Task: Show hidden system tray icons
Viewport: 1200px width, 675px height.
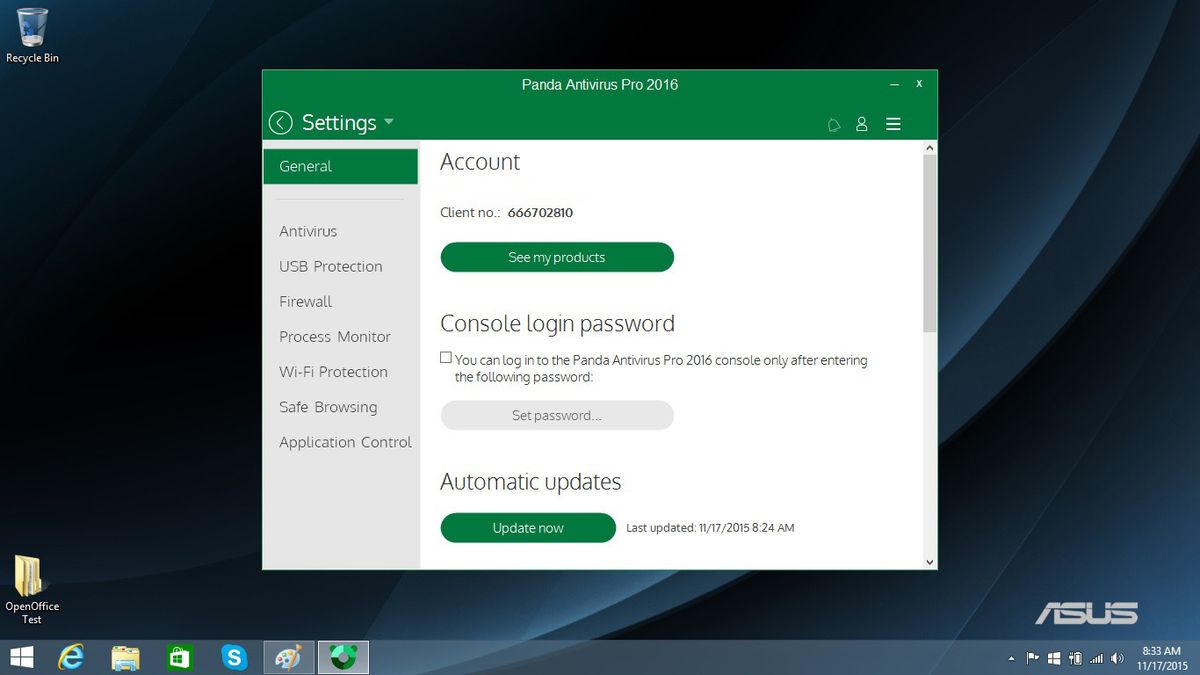Action: pyautogui.click(x=1011, y=659)
